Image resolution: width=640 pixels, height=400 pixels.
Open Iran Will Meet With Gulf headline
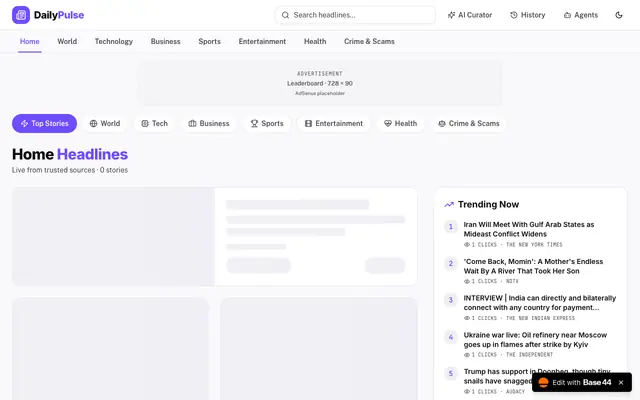[x=529, y=229]
